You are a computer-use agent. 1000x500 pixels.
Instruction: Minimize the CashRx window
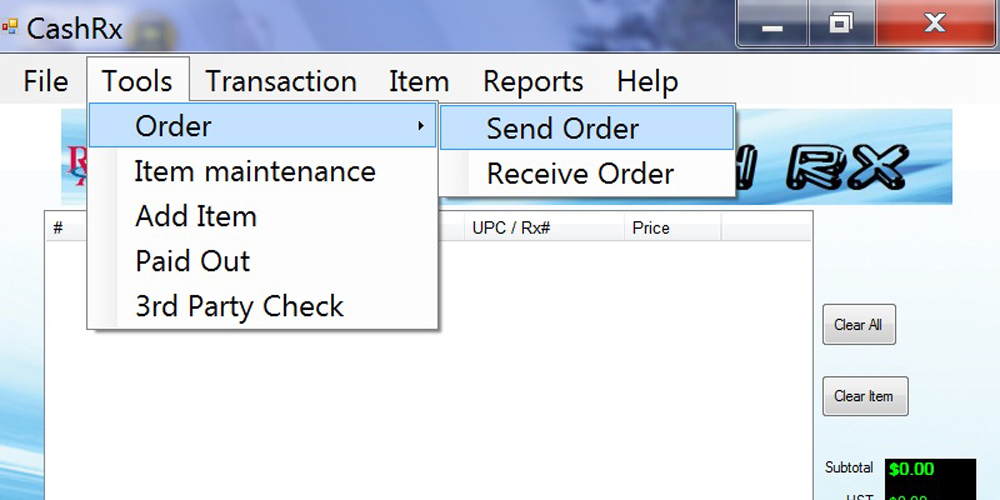[x=772, y=24]
